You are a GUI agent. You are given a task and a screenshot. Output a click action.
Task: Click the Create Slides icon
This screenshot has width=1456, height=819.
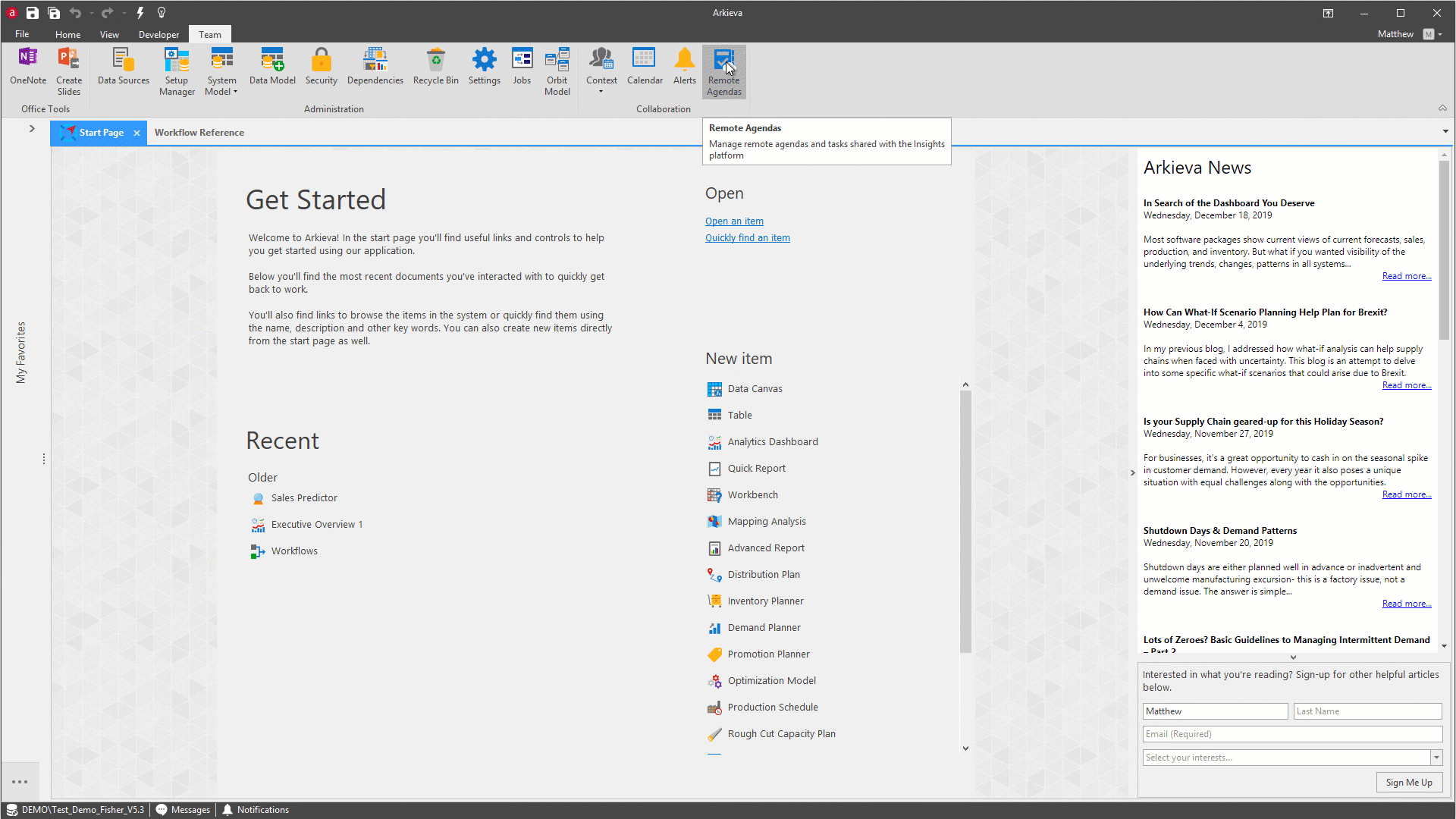[x=69, y=71]
